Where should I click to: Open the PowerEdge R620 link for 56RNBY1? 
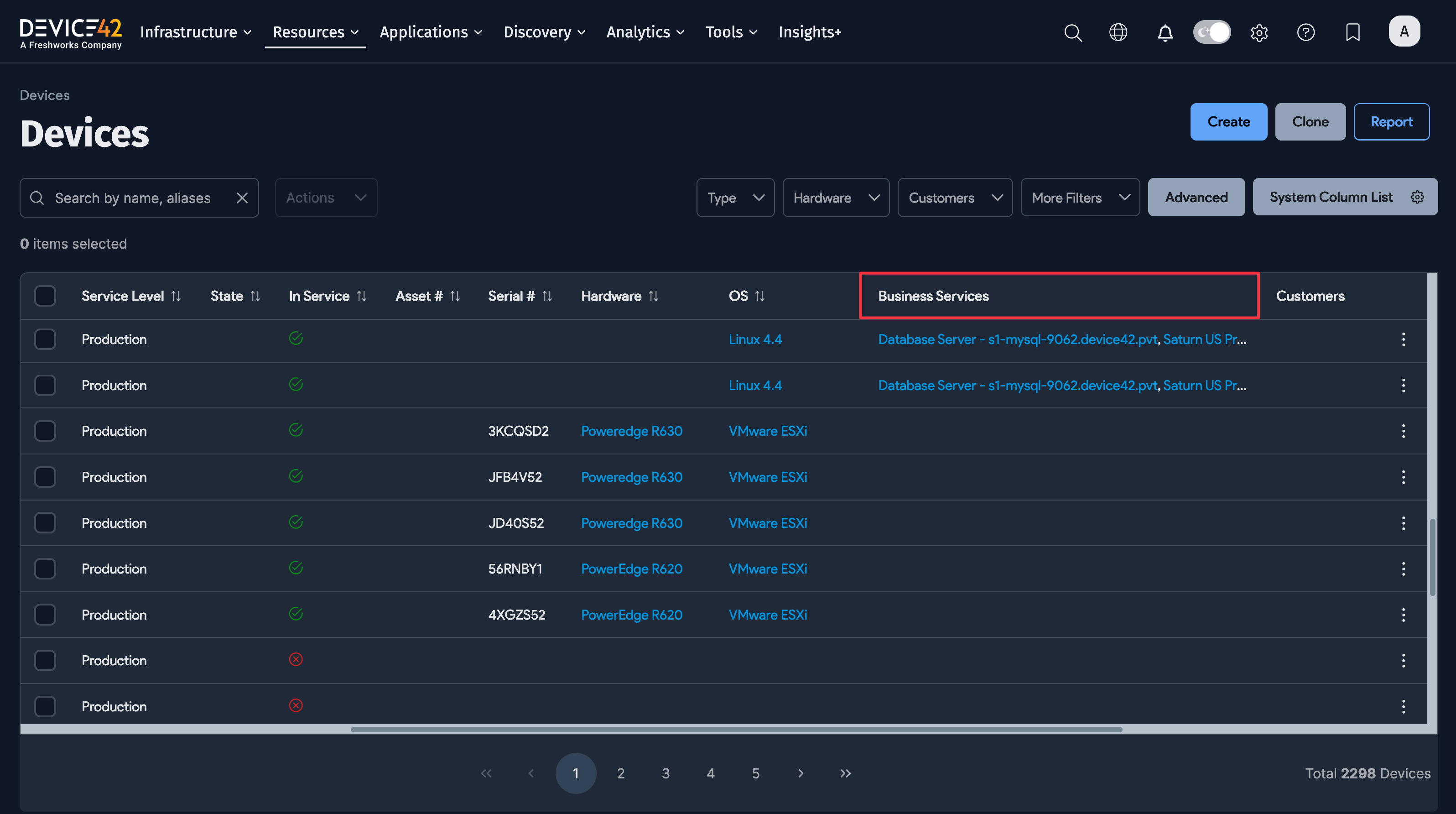click(631, 569)
